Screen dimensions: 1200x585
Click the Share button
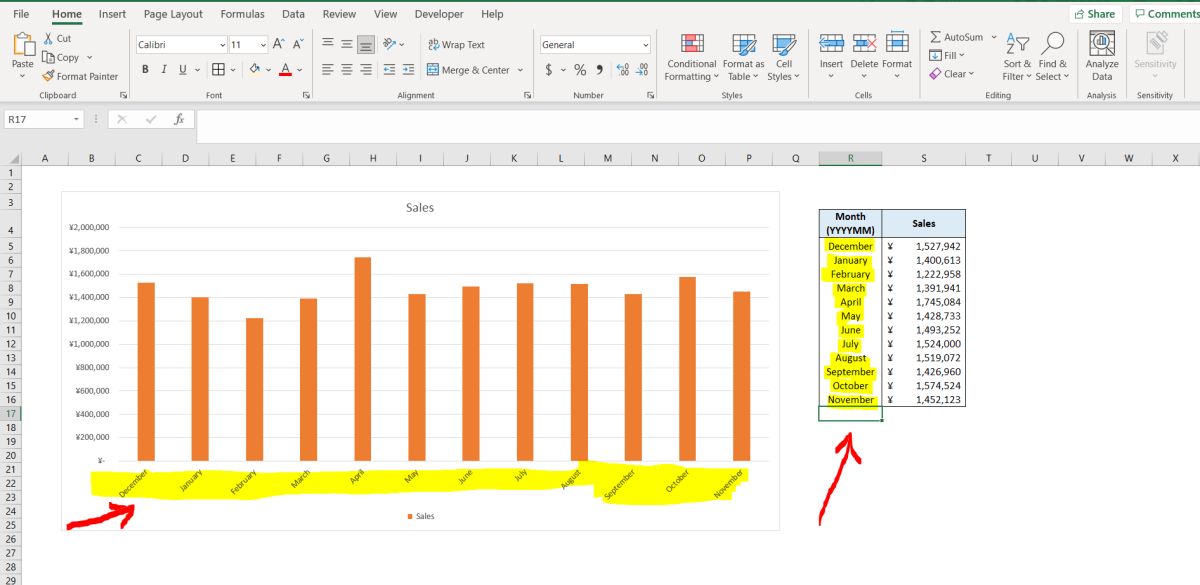[1094, 13]
